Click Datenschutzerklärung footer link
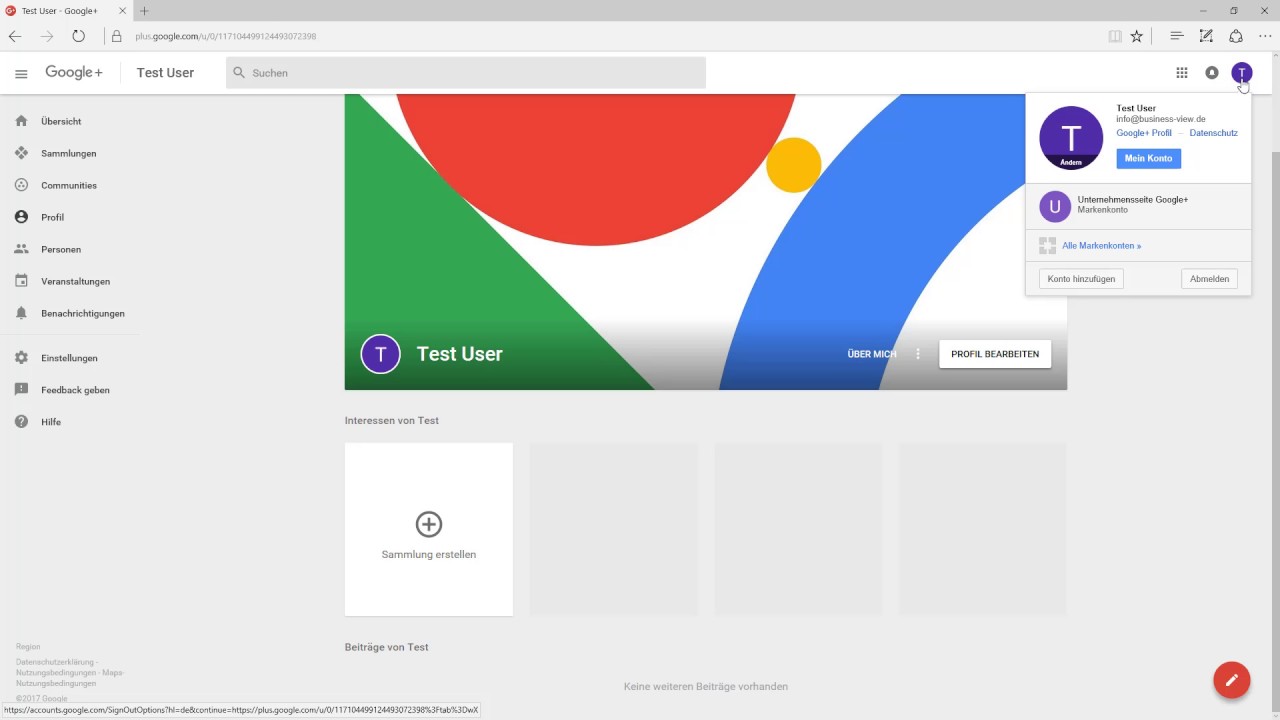The height and width of the screenshot is (720, 1280). (55, 662)
